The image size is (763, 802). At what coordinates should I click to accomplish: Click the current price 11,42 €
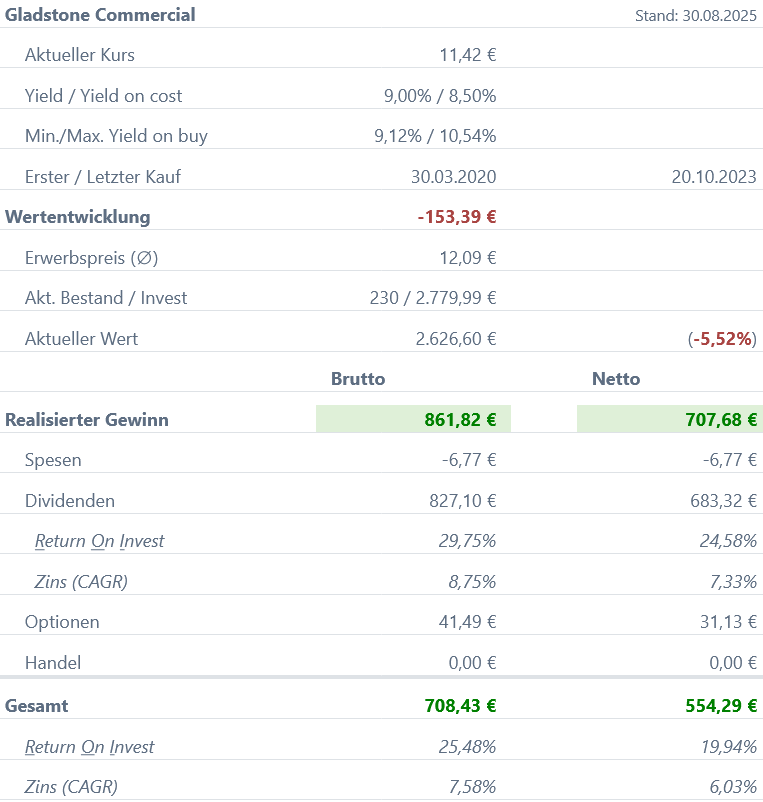coord(468,55)
